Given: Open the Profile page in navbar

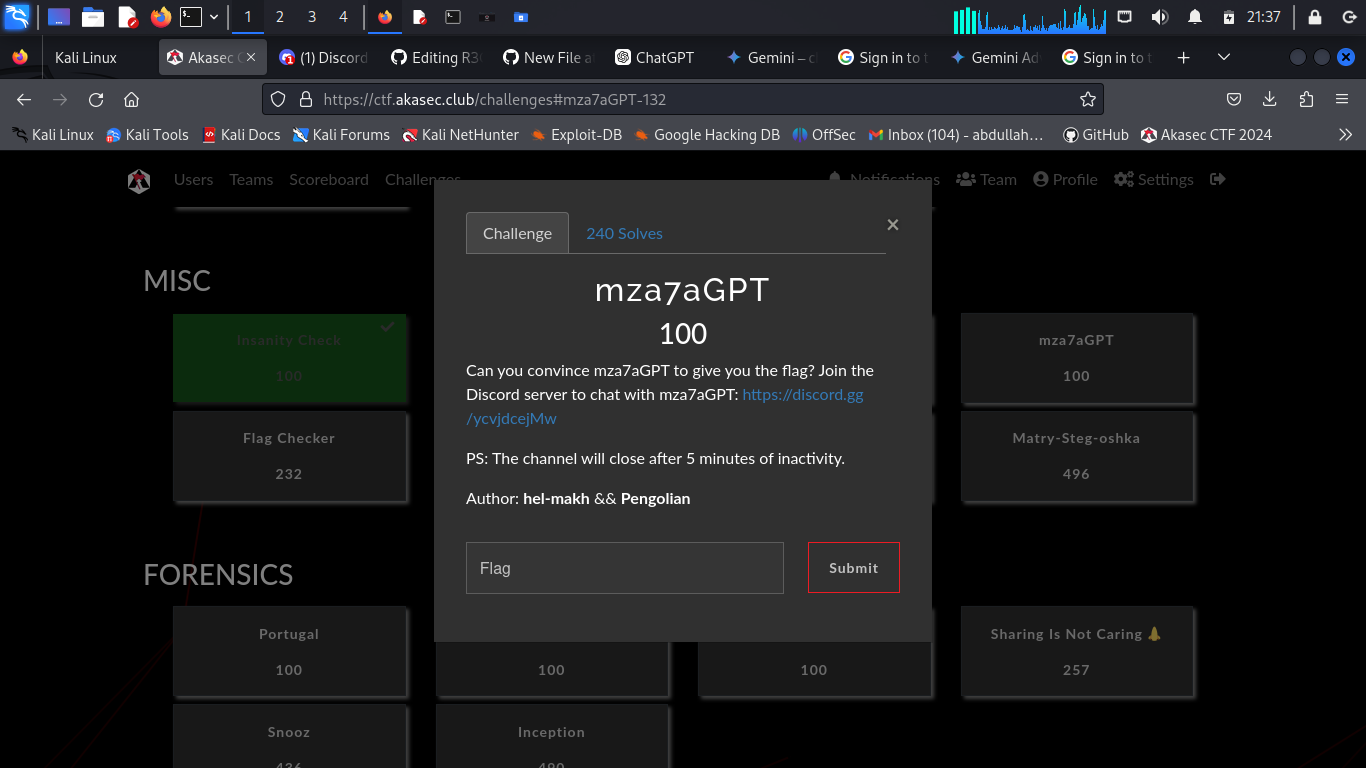Looking at the screenshot, I should click(x=1065, y=180).
